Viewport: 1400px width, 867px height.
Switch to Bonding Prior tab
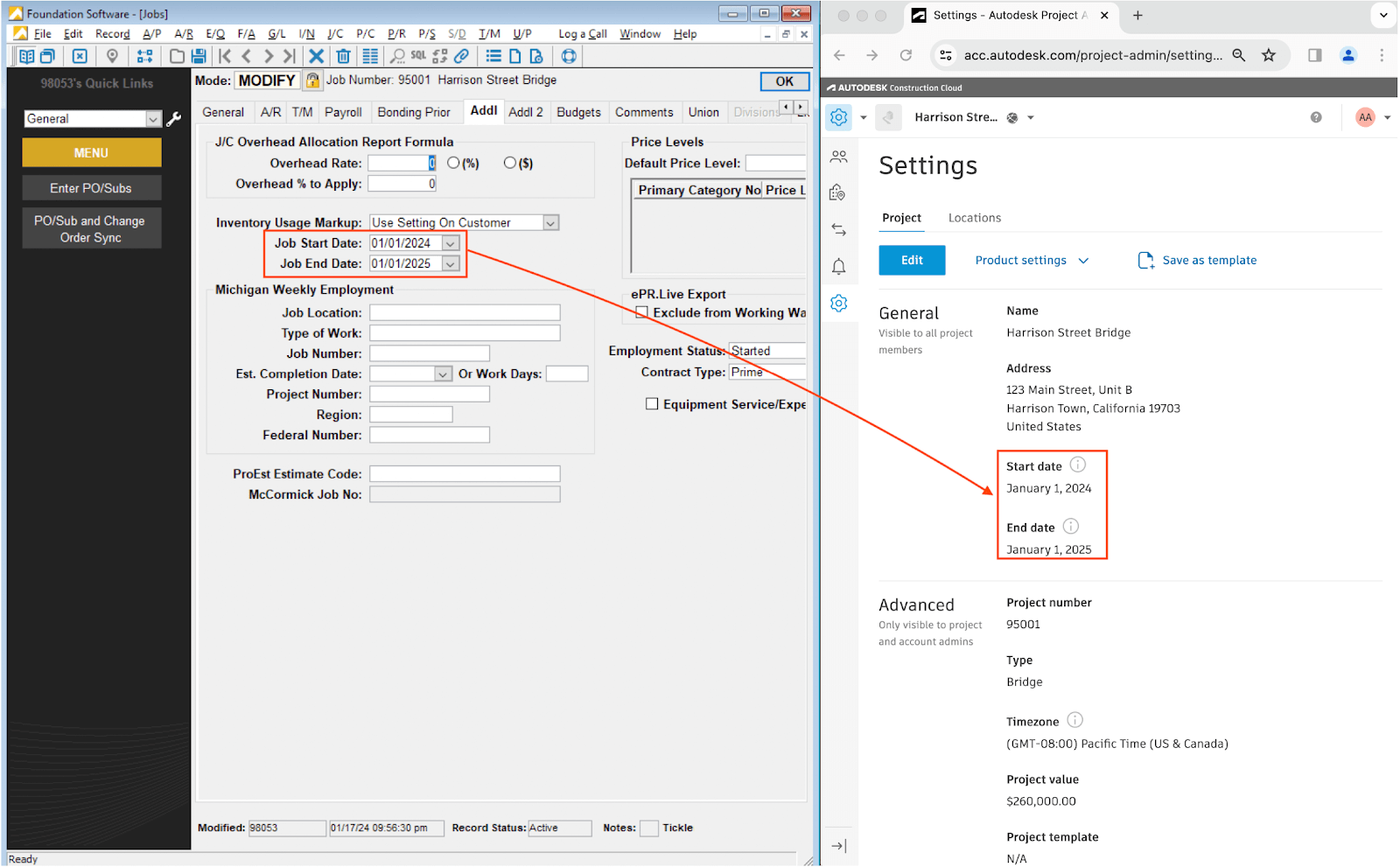click(414, 112)
